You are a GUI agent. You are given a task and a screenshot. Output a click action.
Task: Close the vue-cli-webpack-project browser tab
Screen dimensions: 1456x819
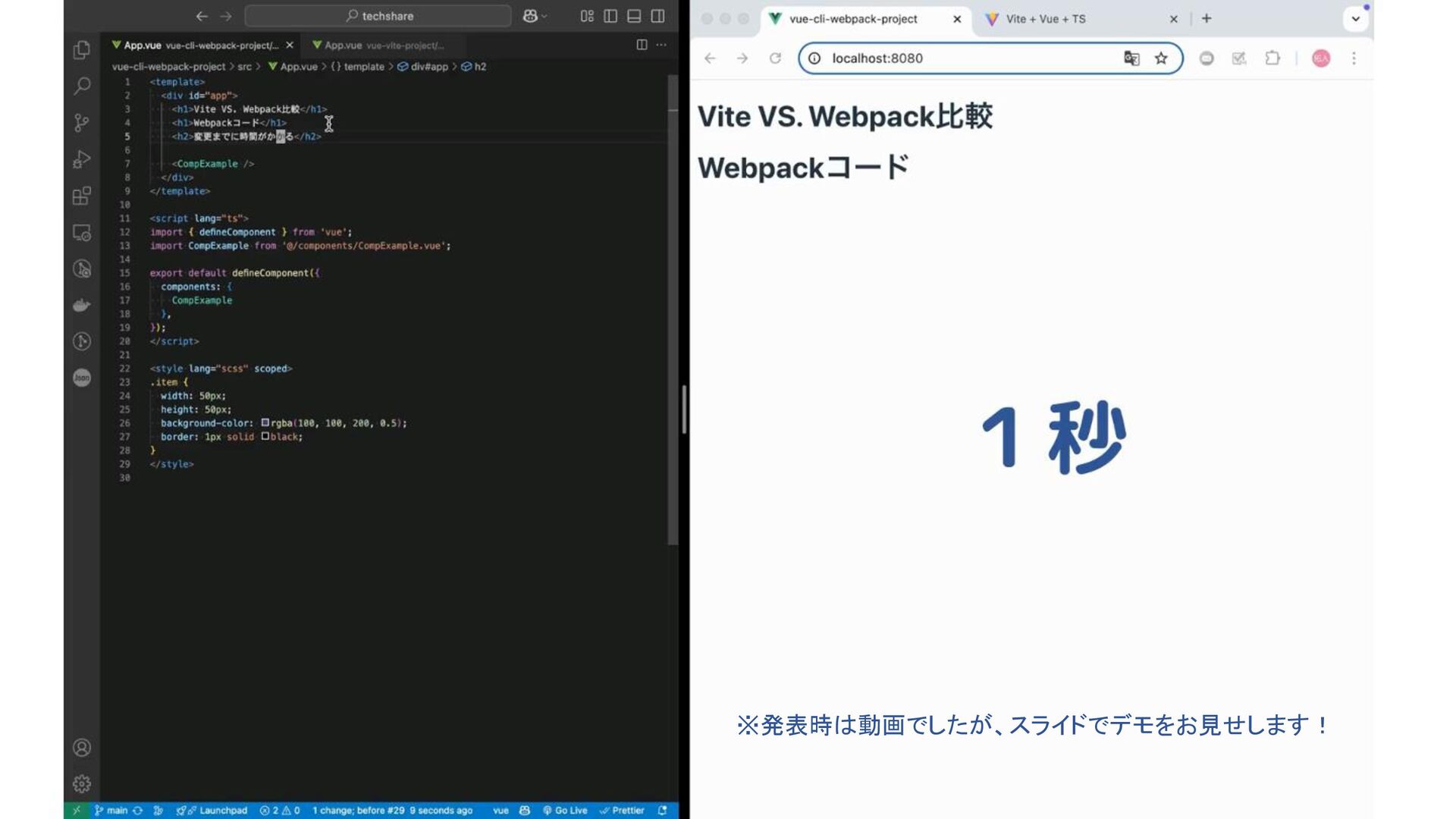[957, 19]
